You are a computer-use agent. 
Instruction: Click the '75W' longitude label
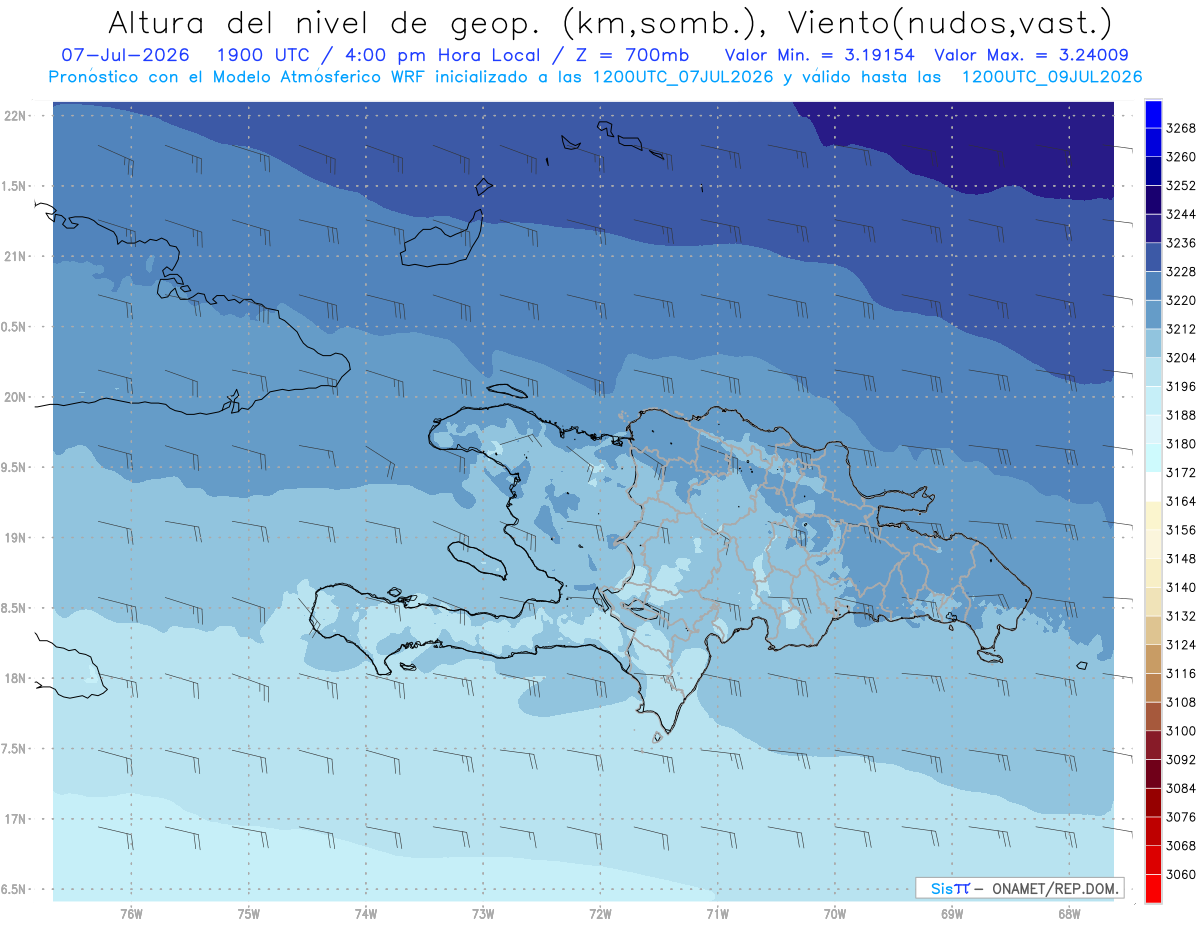(x=248, y=914)
